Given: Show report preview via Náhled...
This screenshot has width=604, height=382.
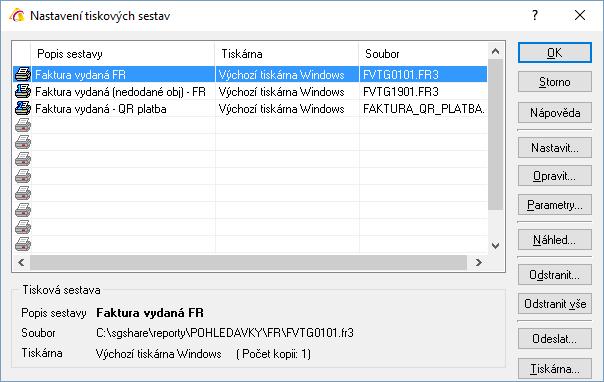Looking at the screenshot, I should pyautogui.click(x=555, y=240).
